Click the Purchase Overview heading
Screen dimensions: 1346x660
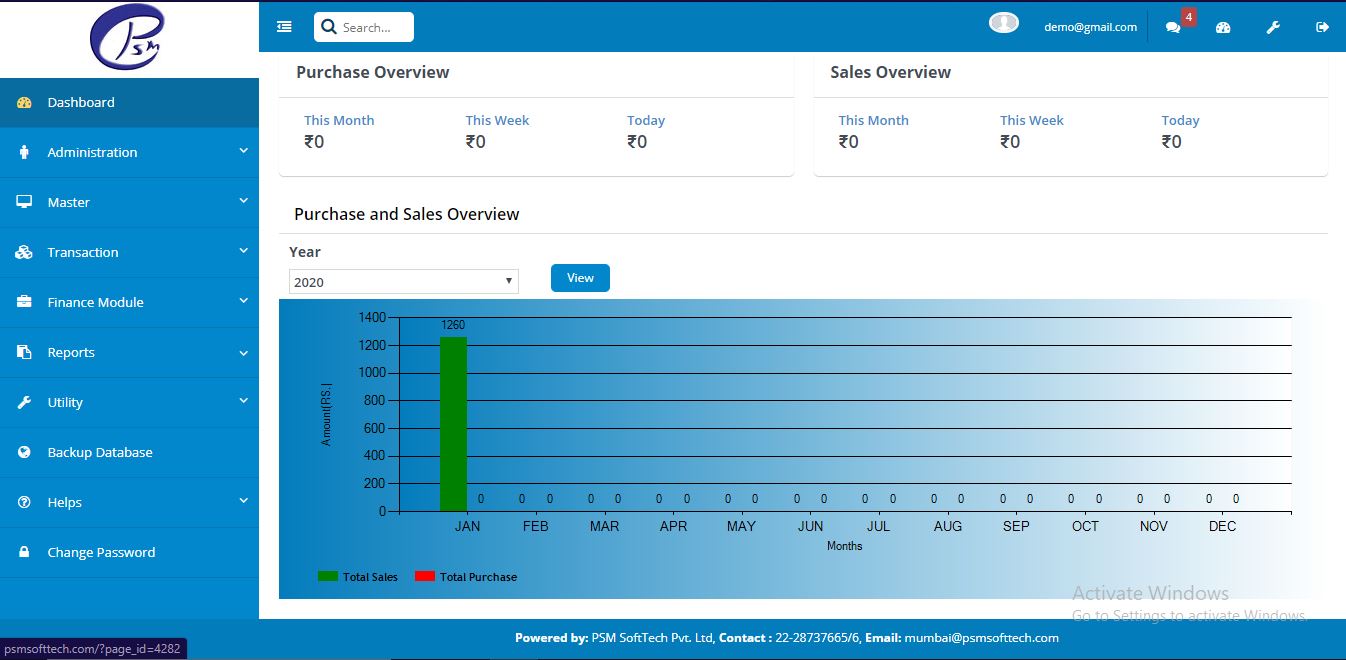tap(373, 72)
